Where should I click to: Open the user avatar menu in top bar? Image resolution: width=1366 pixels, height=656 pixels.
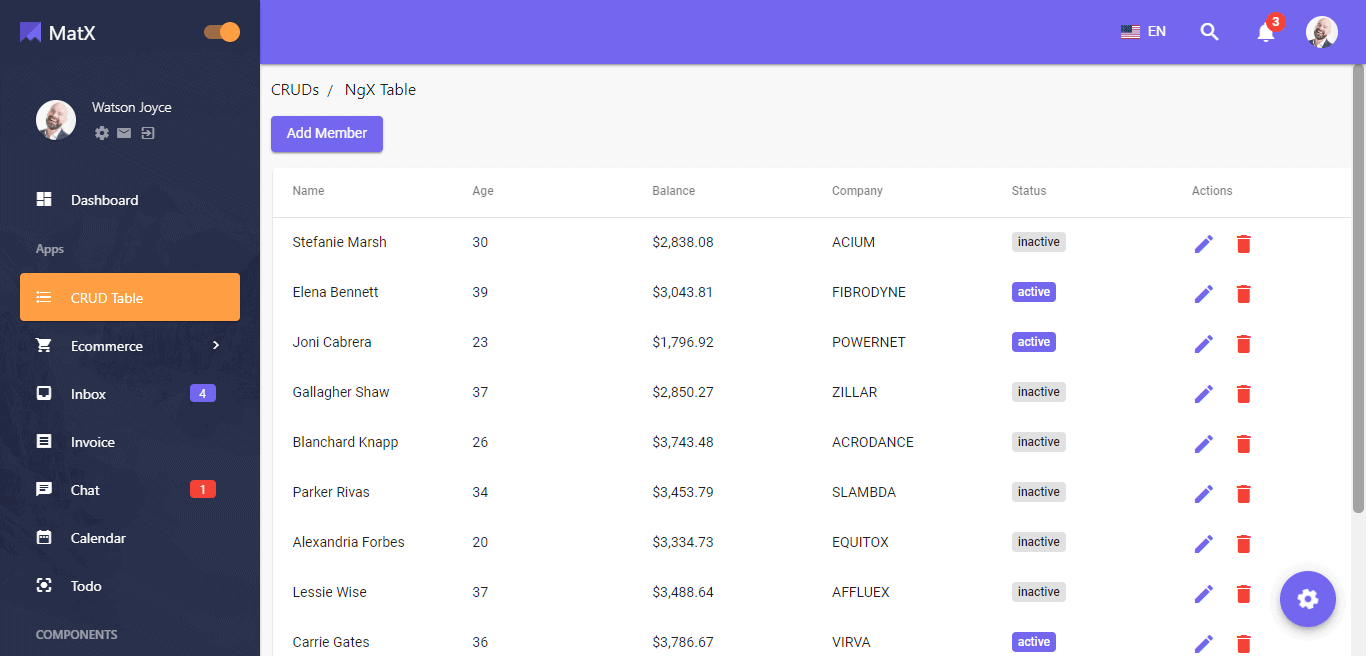click(x=1321, y=32)
